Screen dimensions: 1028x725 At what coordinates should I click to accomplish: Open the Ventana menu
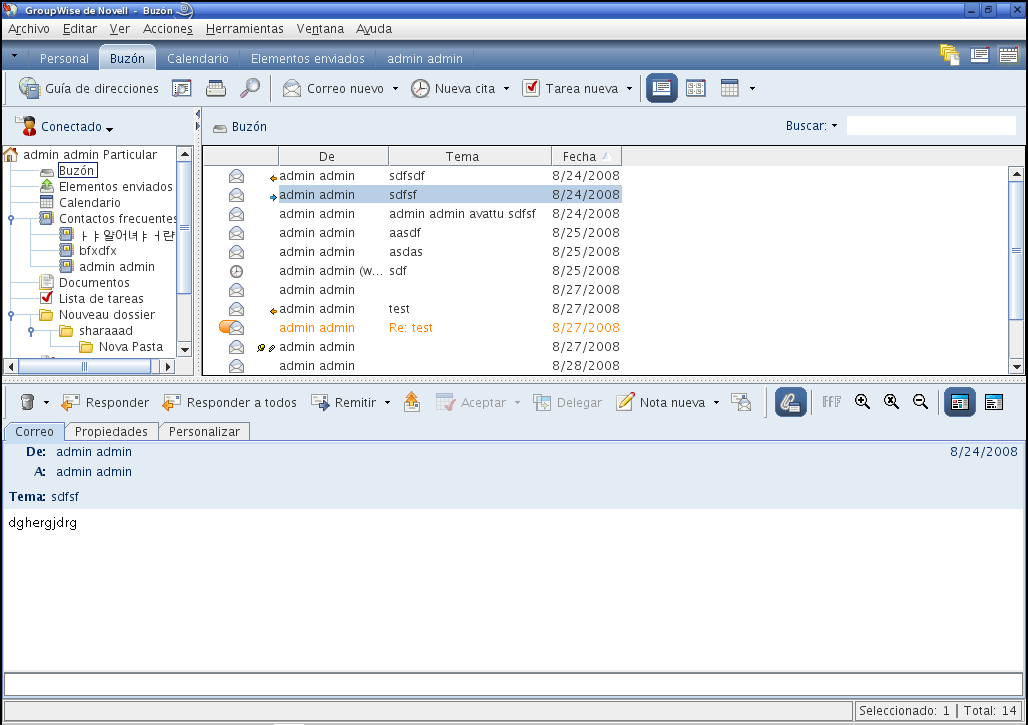[320, 29]
